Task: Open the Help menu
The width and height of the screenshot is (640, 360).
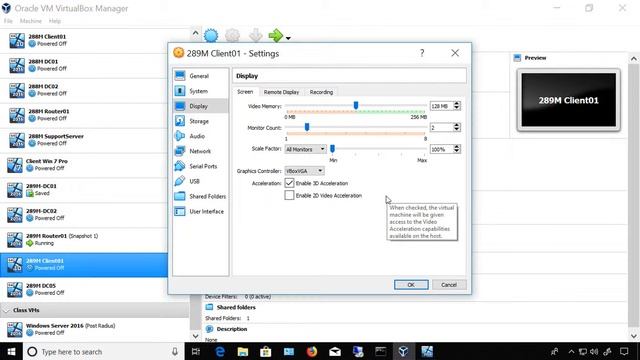Action: (x=55, y=21)
